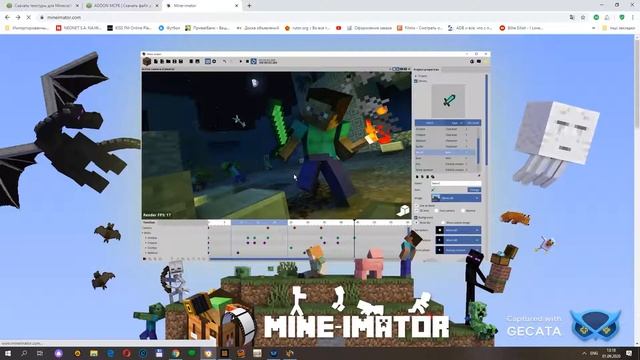Open the other bookmarks folder

pos(619,28)
